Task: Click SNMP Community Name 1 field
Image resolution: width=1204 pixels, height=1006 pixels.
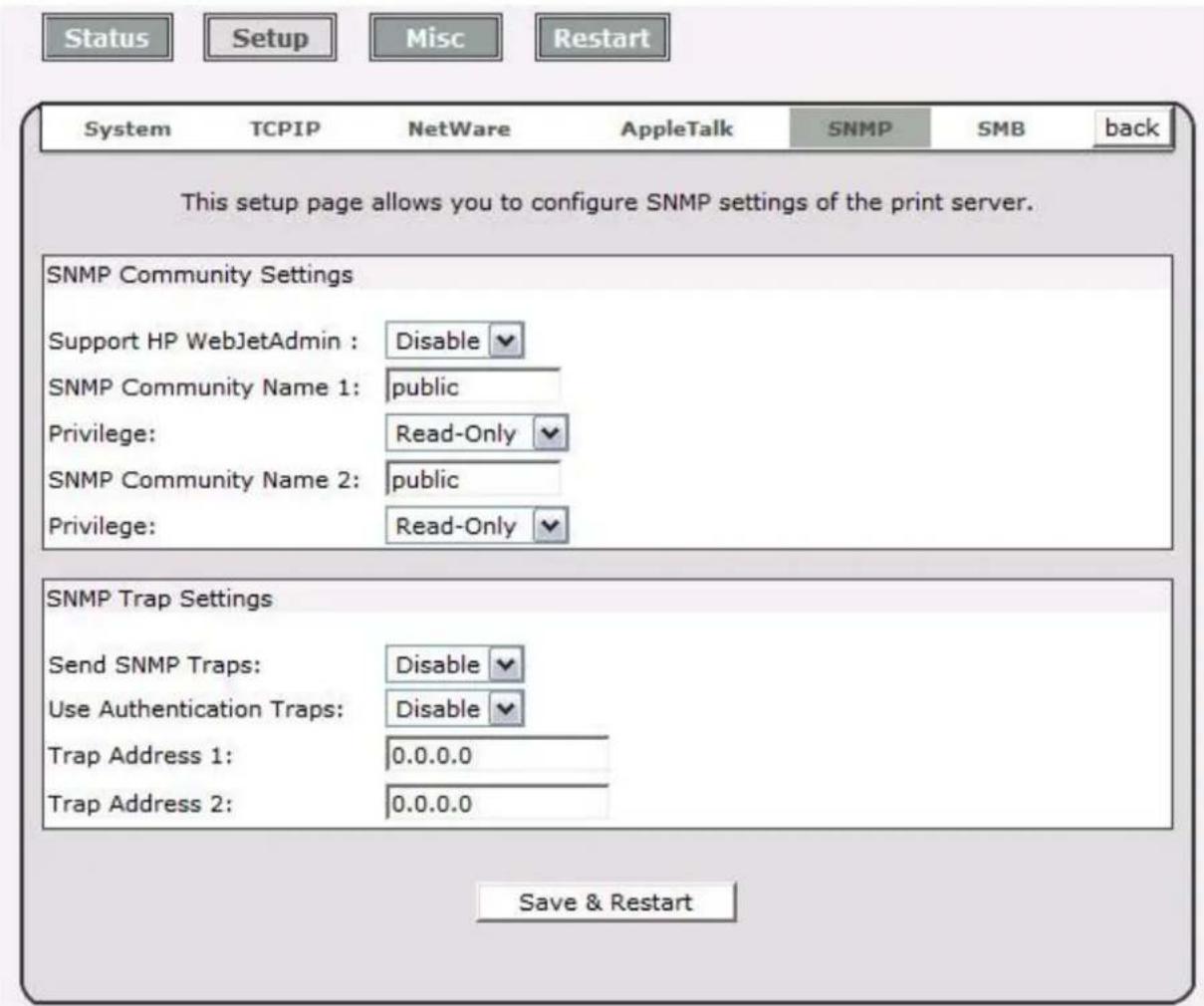Action: [x=473, y=387]
